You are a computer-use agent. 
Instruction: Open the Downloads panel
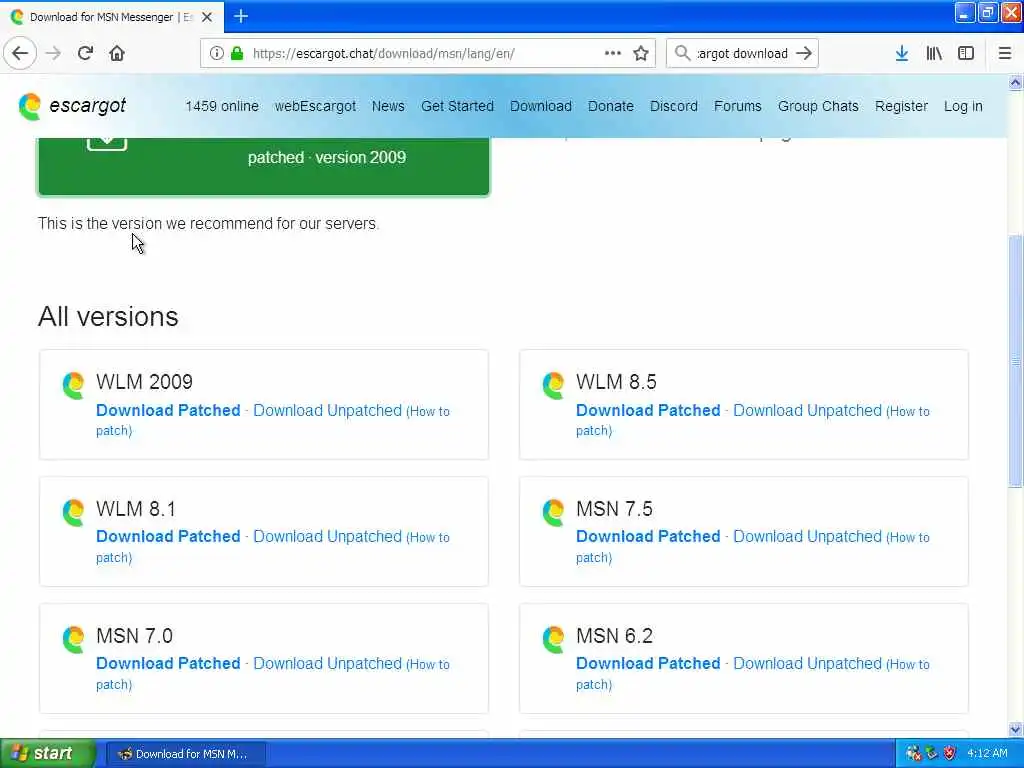click(902, 54)
